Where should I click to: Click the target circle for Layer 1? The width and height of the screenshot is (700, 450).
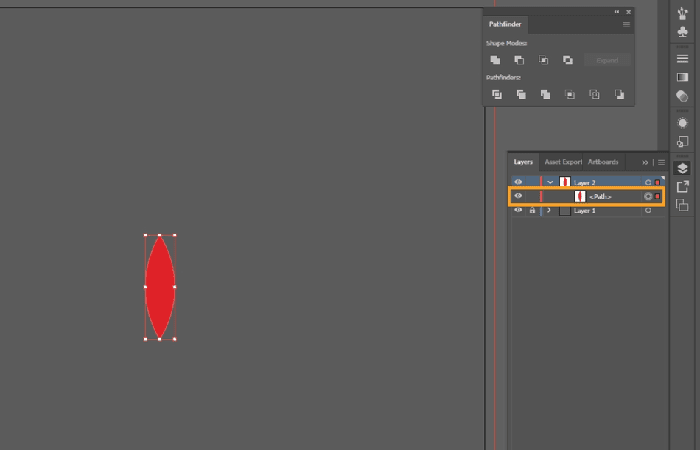point(648,210)
